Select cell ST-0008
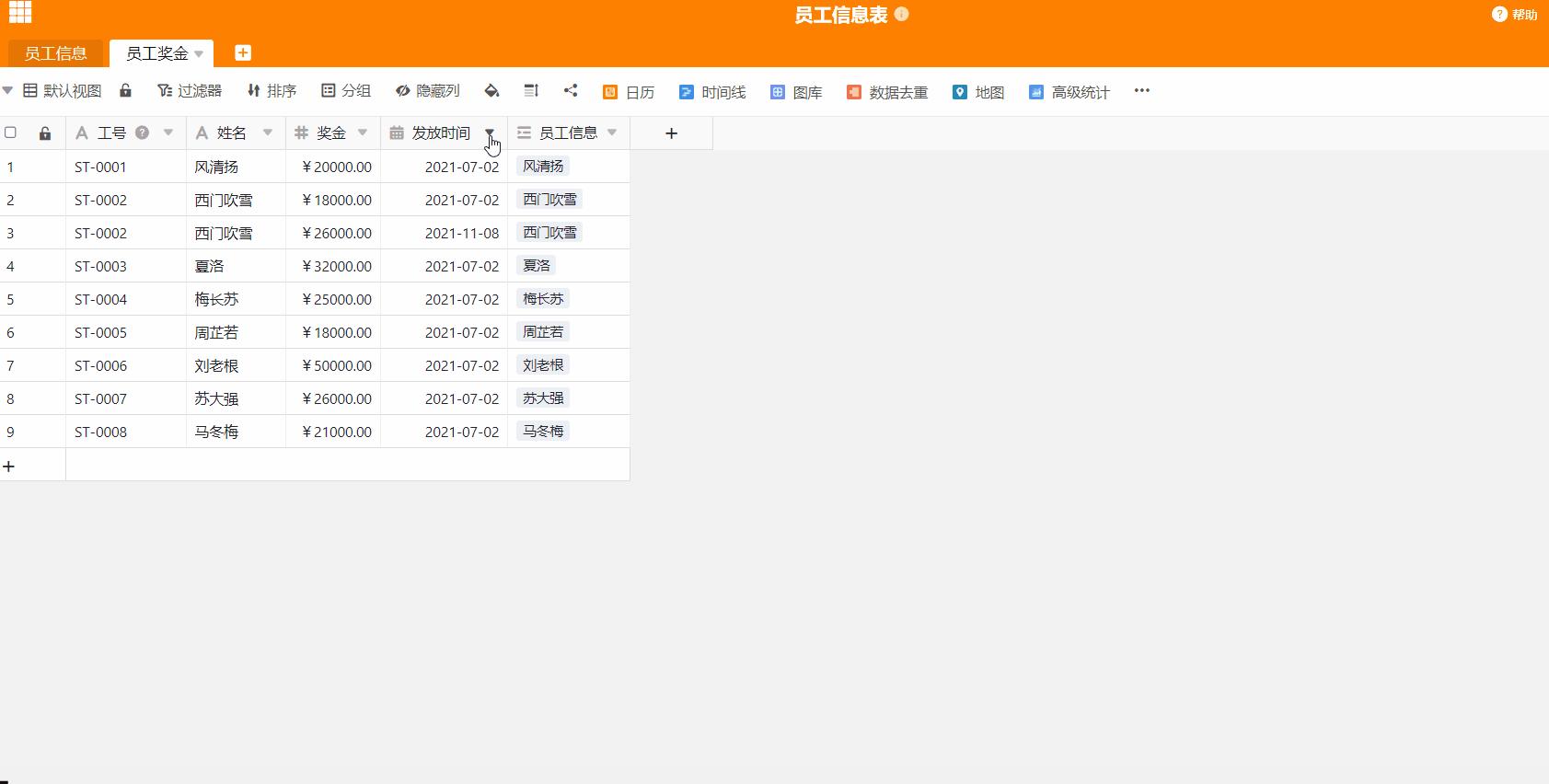This screenshot has width=1549, height=784. point(126,432)
